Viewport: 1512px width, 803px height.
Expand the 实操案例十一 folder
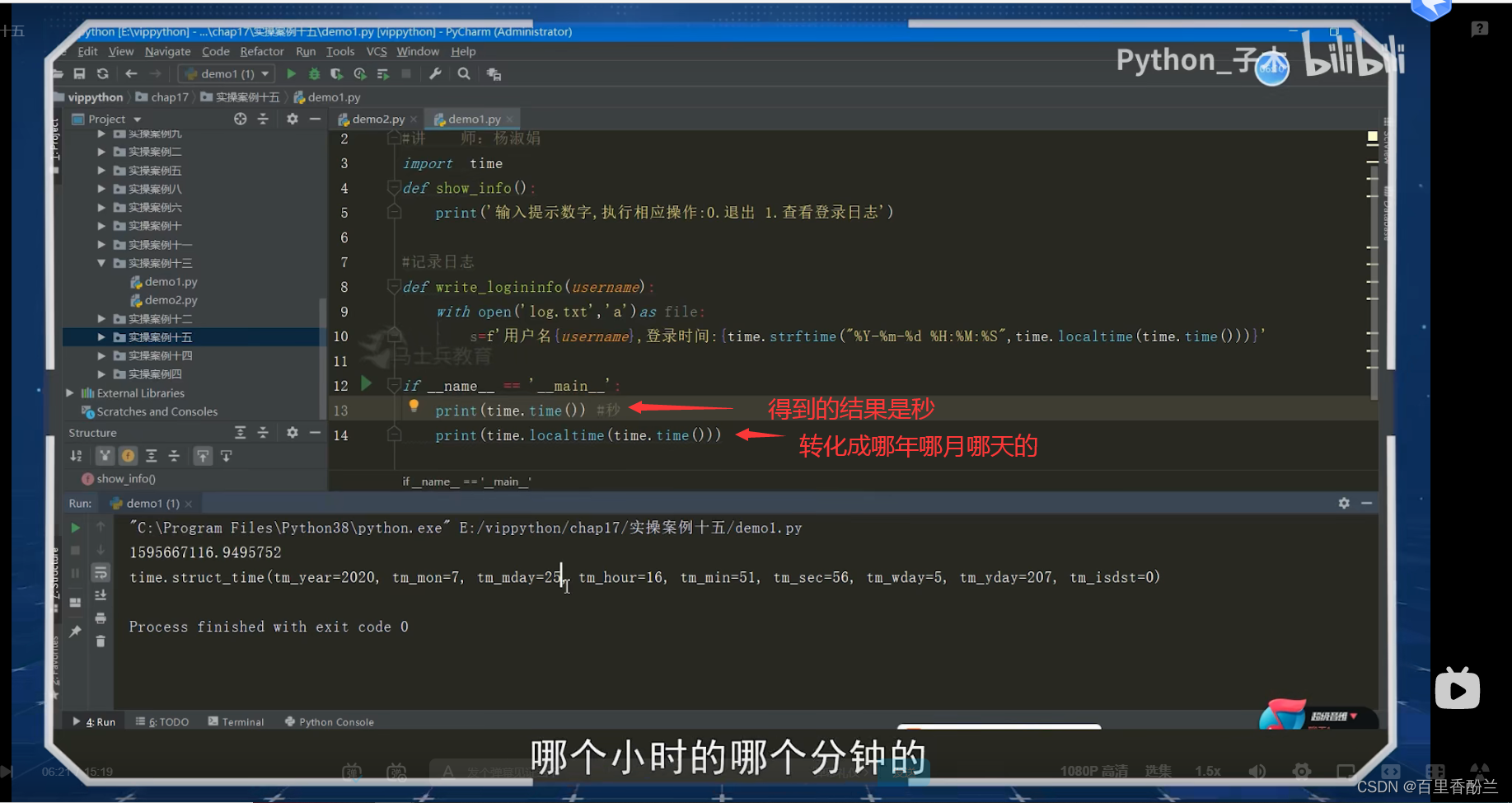101,245
